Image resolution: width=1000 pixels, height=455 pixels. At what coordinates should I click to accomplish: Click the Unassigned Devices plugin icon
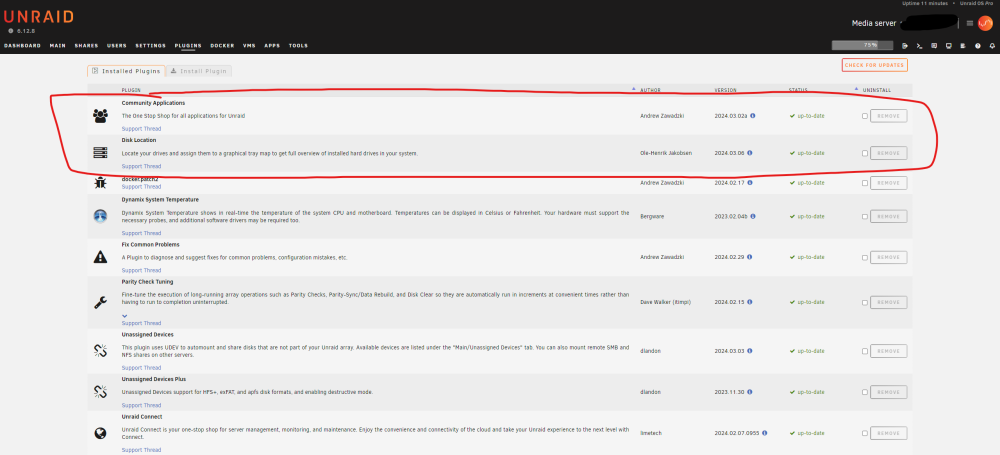pos(100,350)
